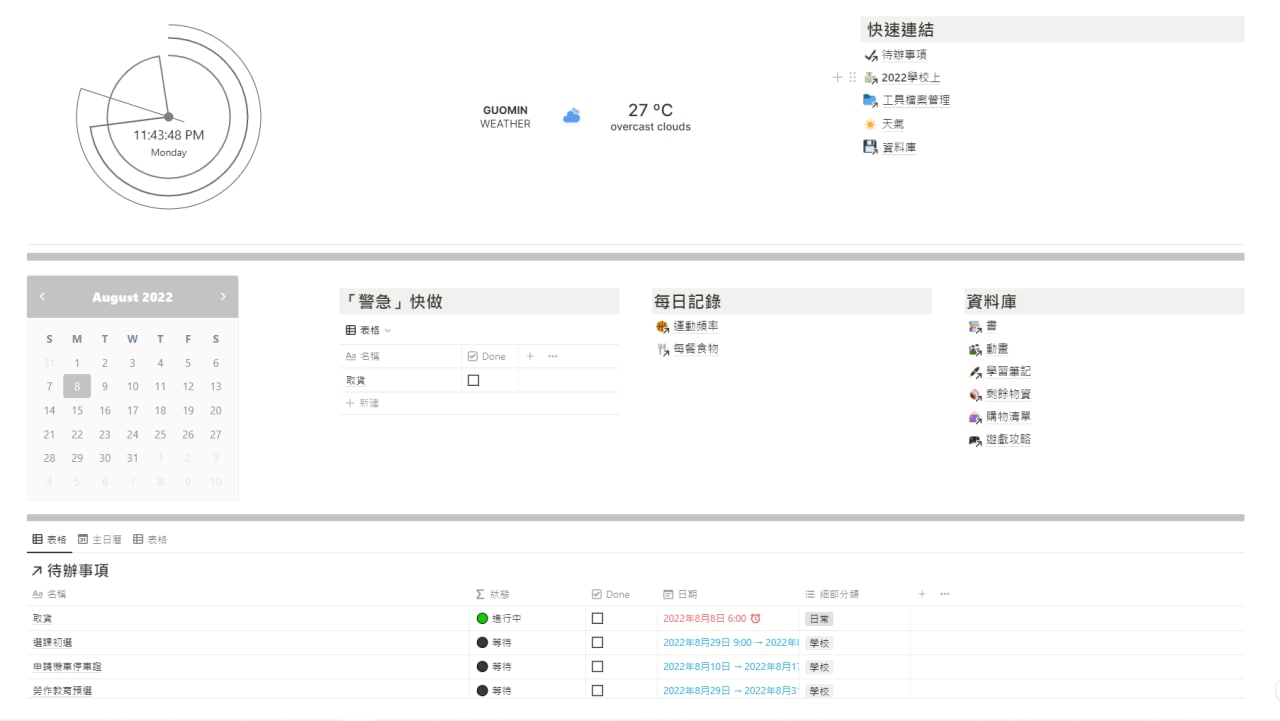
Task: Click the 27 °C temperature reading
Action: click(x=650, y=110)
